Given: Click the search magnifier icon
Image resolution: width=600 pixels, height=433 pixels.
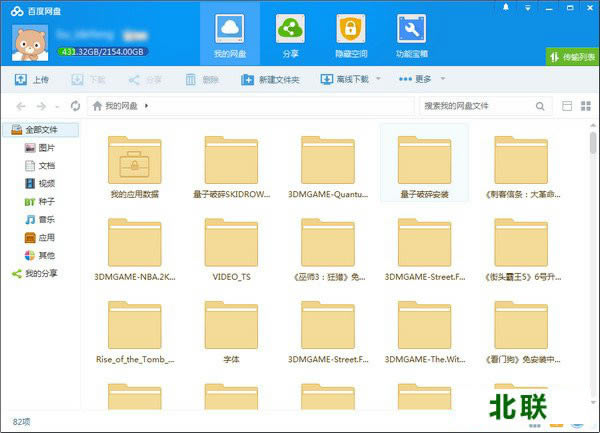Looking at the screenshot, I should tap(540, 106).
